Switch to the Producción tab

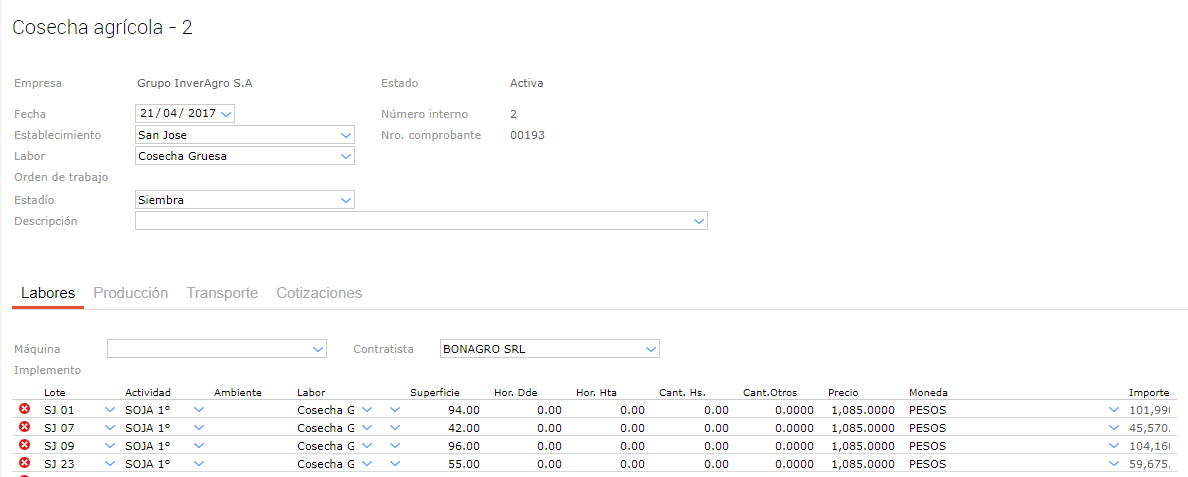(x=130, y=293)
